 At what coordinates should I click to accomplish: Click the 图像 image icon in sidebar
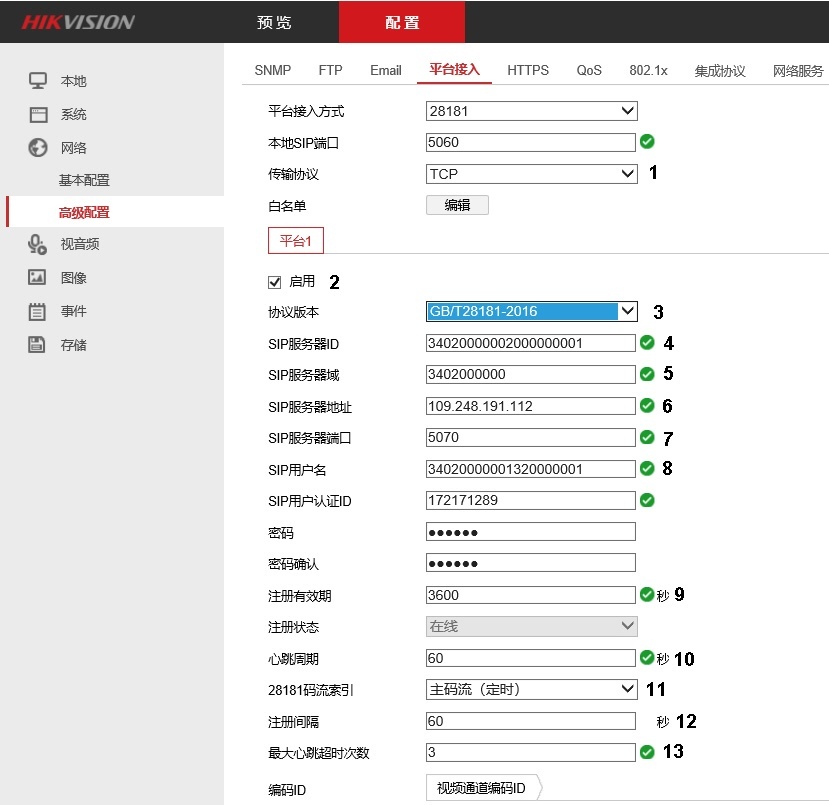pyautogui.click(x=37, y=278)
